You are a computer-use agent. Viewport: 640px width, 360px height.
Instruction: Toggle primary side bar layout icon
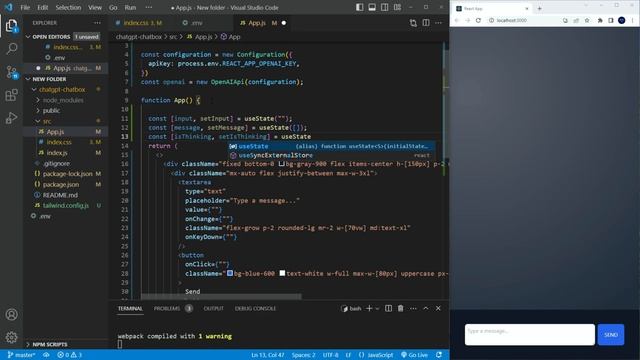360,7
